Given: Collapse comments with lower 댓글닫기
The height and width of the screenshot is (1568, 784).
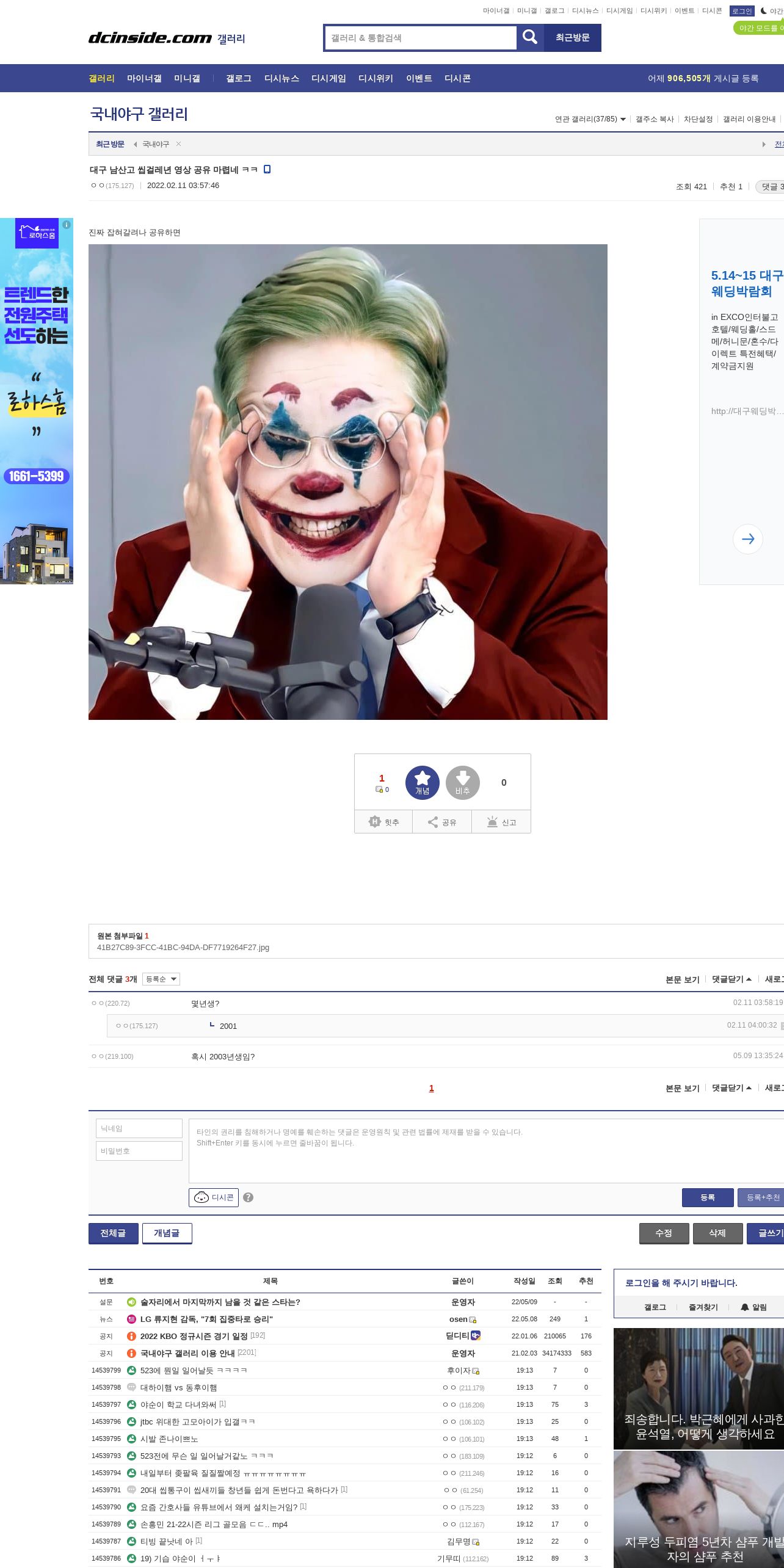Looking at the screenshot, I should 731,1088.
